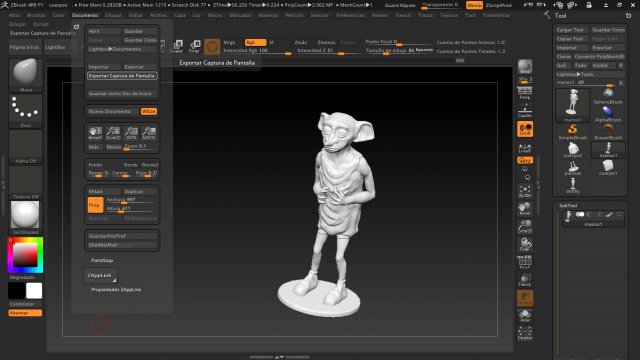This screenshot has width=640, height=360.
Task: Adjust the Intensidad Rgb slider
Action: point(257,51)
